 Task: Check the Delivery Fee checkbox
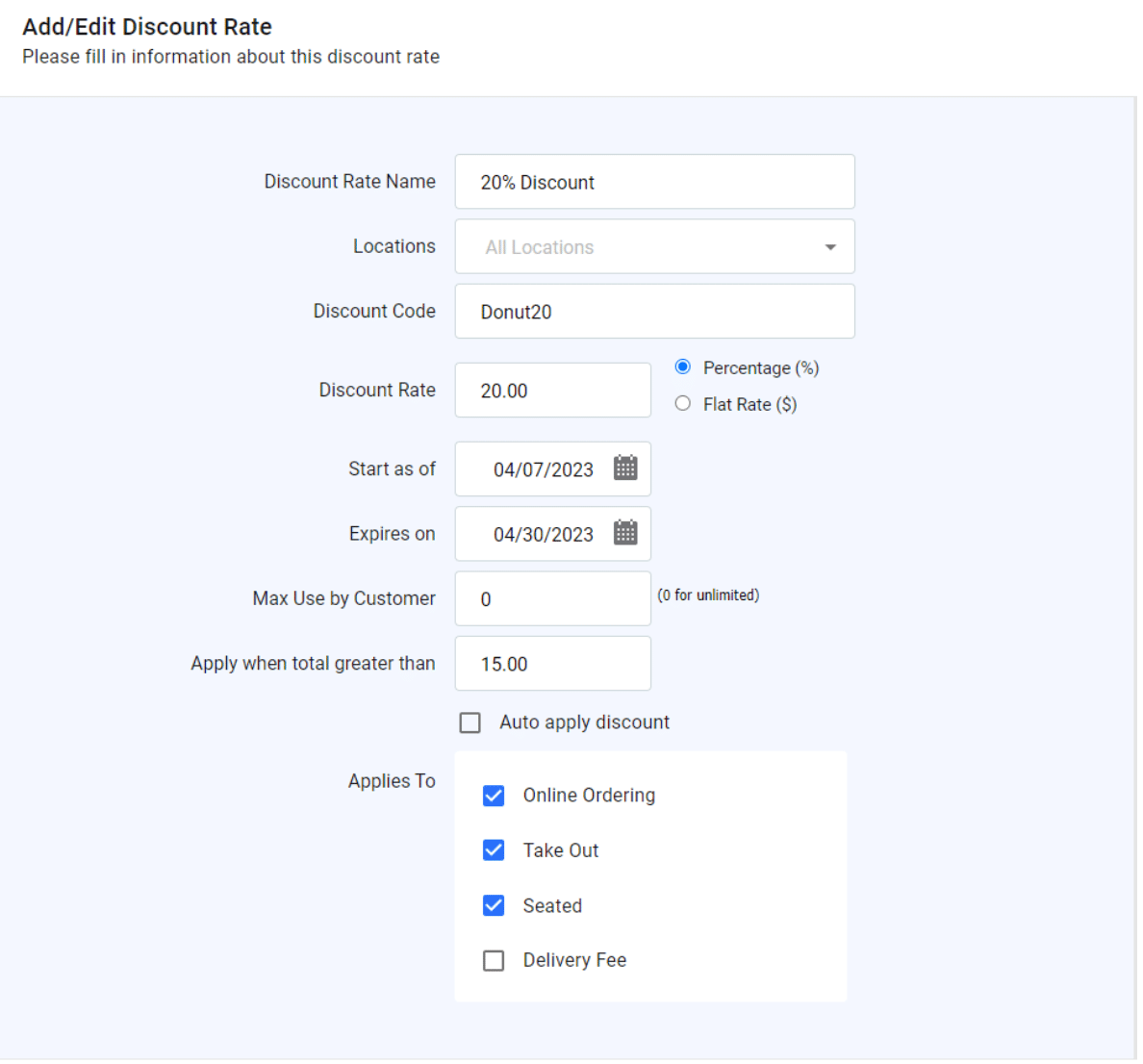click(494, 961)
